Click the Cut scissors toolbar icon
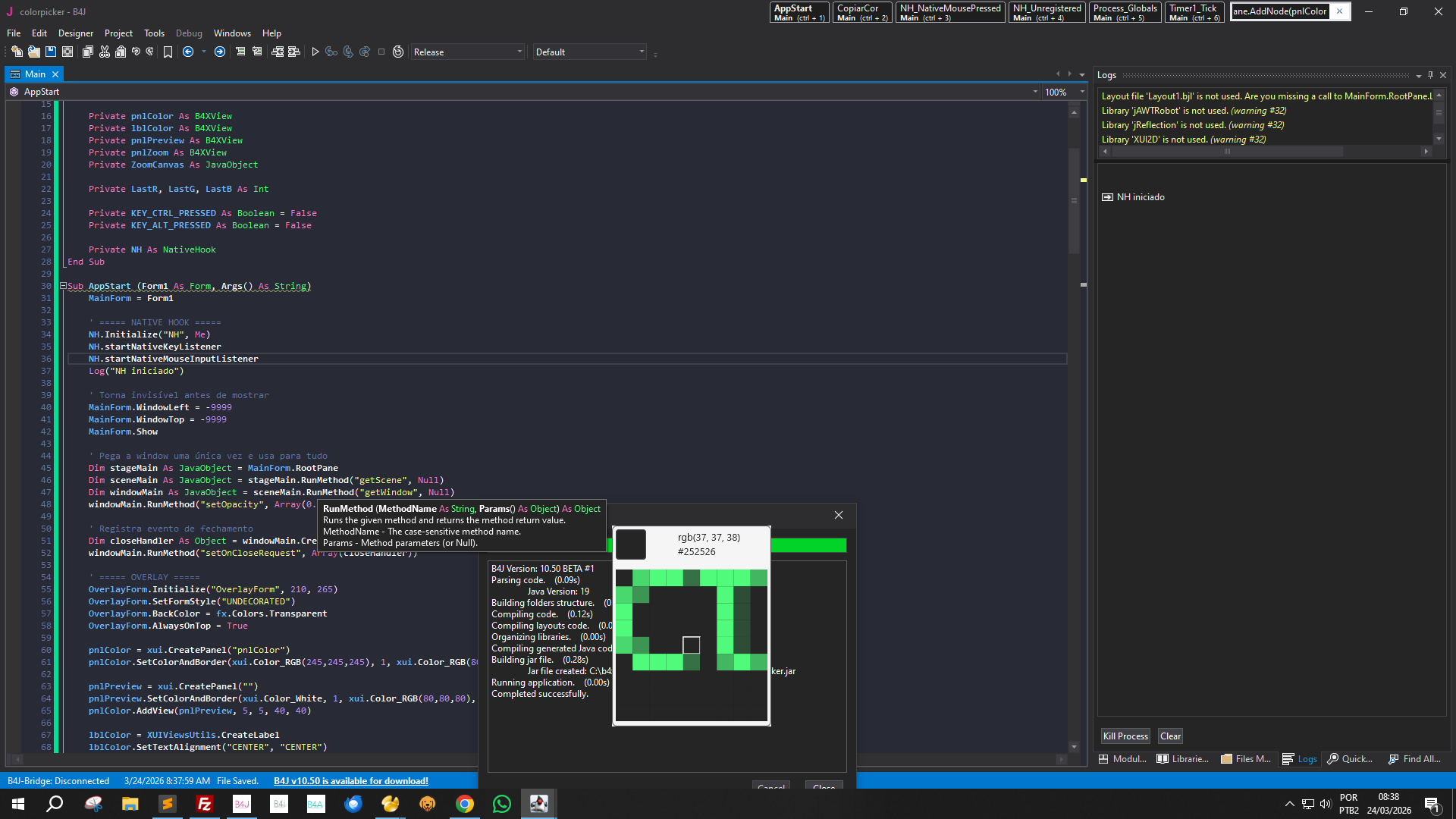The width and height of the screenshot is (1456, 819). 105,52
